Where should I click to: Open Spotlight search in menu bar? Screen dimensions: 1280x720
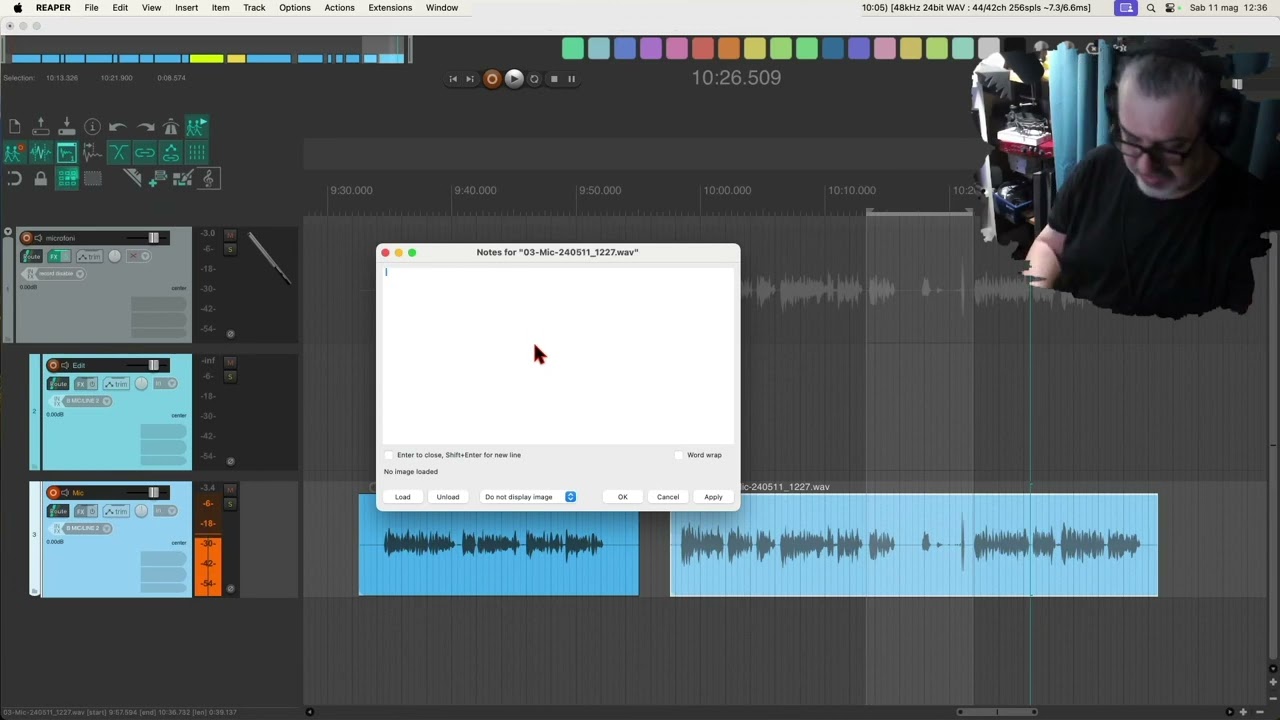tap(1151, 8)
